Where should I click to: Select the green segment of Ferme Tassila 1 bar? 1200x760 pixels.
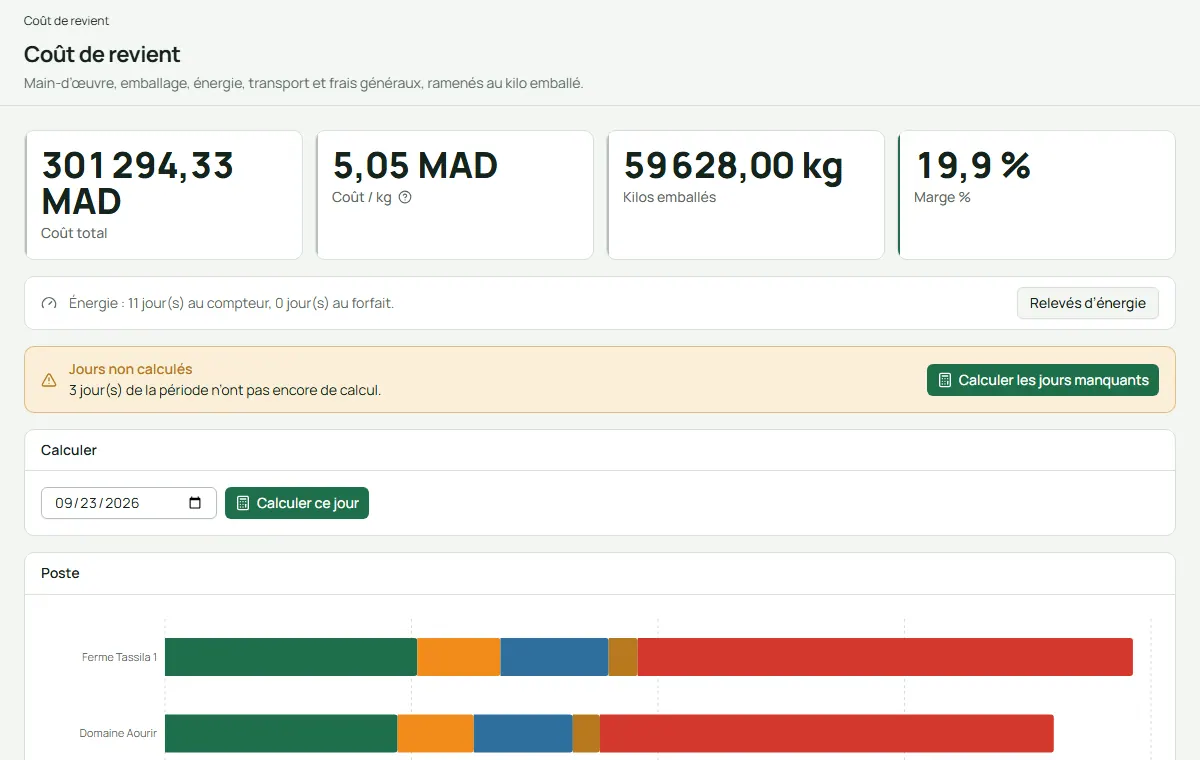tap(291, 657)
